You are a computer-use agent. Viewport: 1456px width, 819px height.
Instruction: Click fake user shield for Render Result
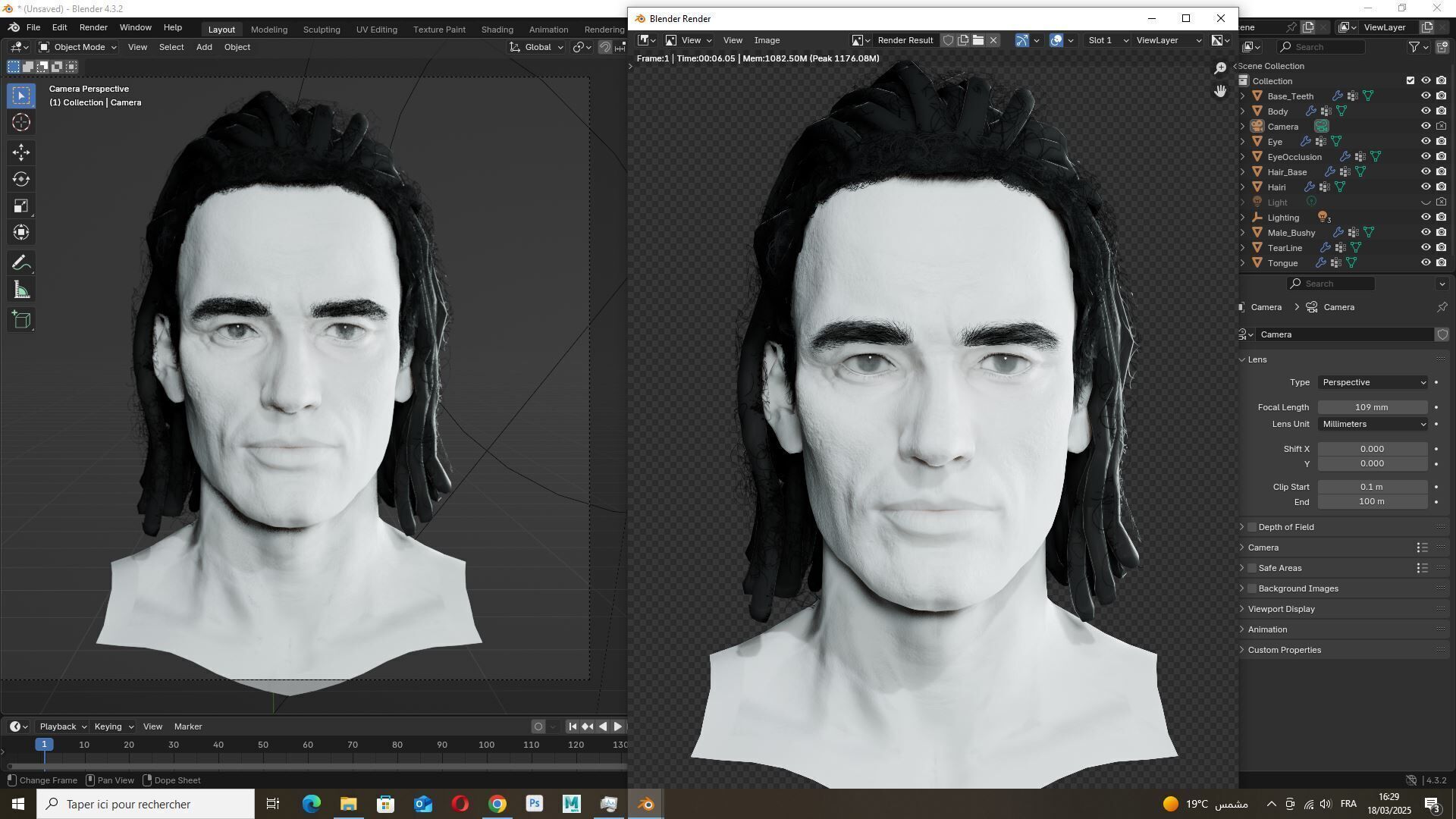(948, 40)
